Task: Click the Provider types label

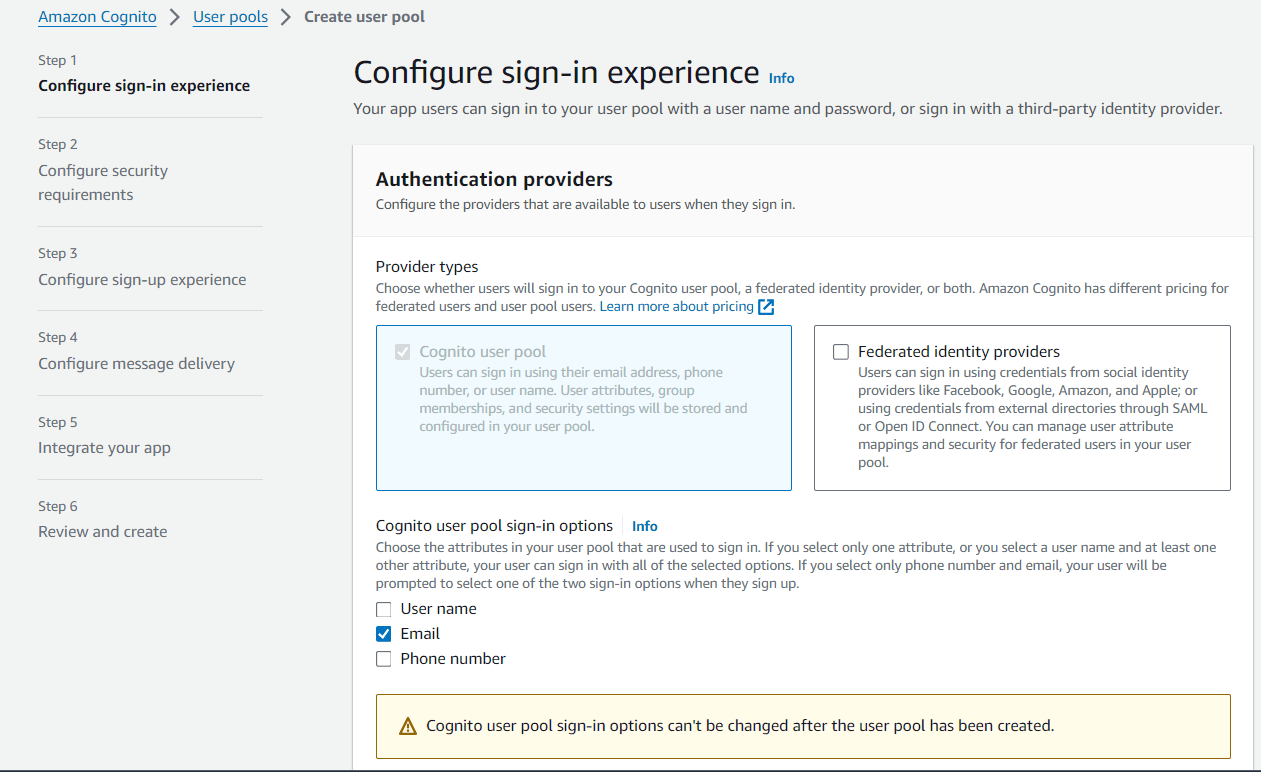Action: [x=427, y=267]
